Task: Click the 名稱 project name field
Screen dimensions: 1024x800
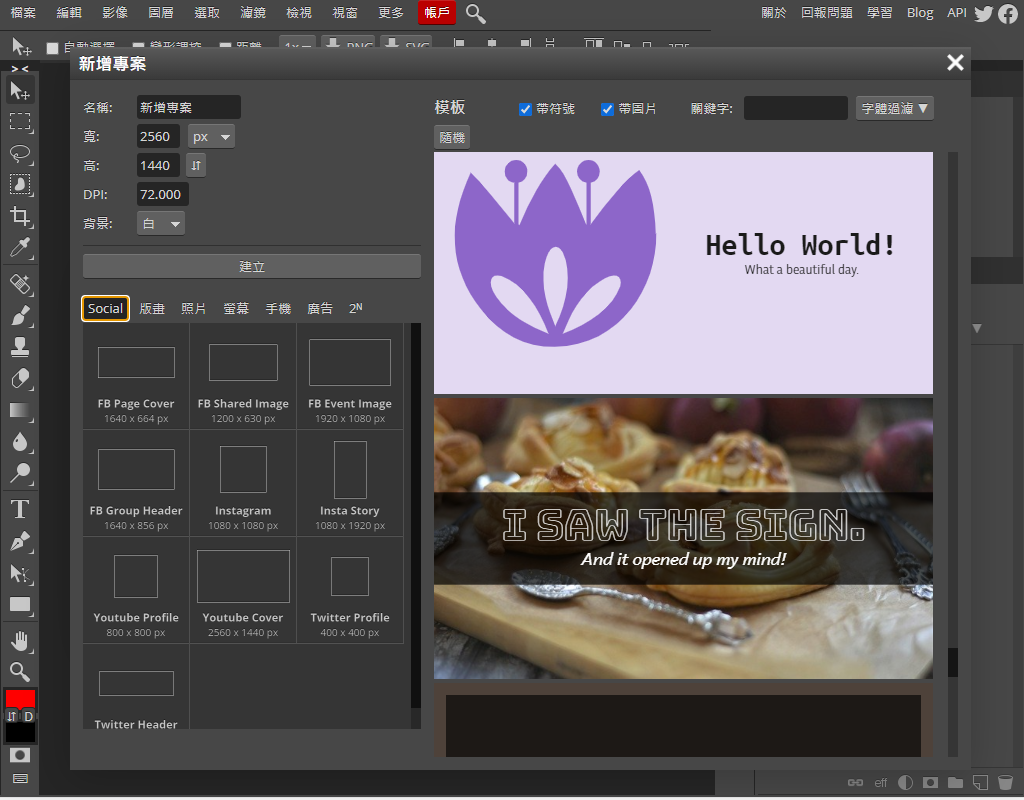Action: pyautogui.click(x=189, y=108)
